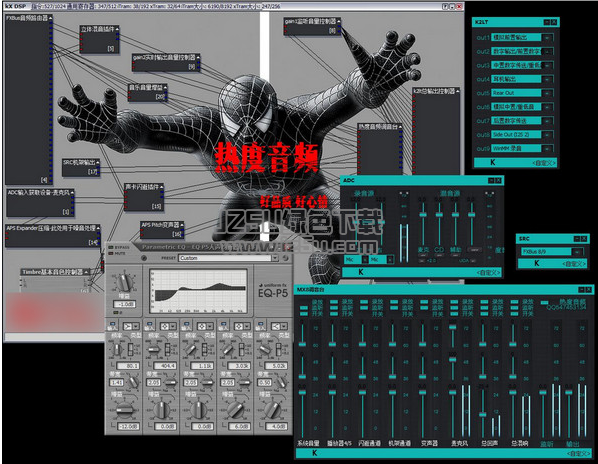Toggle EQ band 1 enable LED
Image resolution: width=598 pixels, height=464 pixels.
(112, 323)
